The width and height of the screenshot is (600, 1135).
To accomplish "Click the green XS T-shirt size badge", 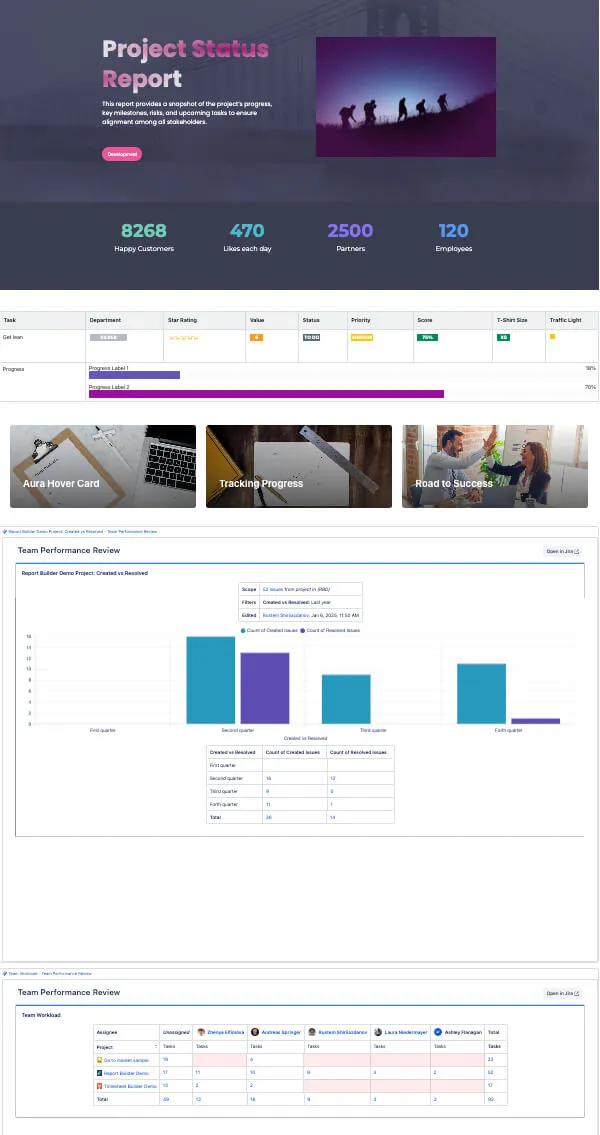I will [x=503, y=337].
